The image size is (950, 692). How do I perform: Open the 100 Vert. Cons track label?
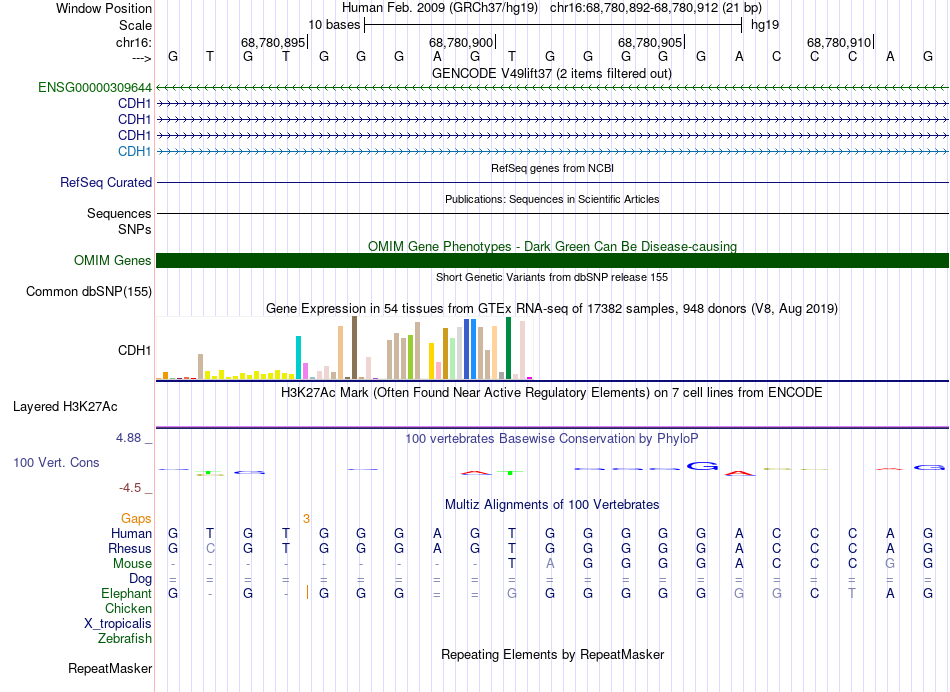pyautogui.click(x=56, y=463)
